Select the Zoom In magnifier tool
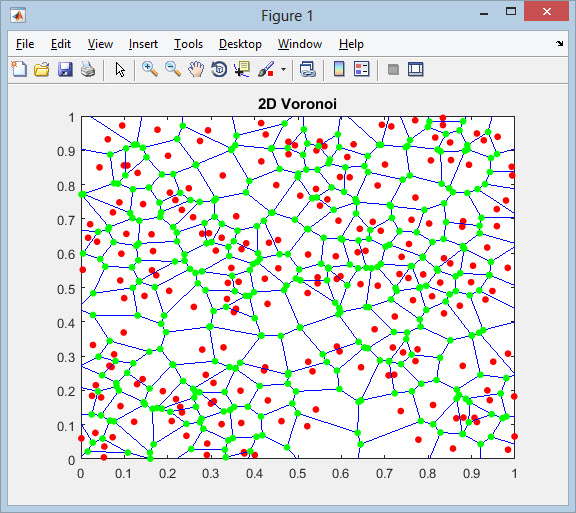Image resolution: width=576 pixels, height=513 pixels. coord(150,69)
